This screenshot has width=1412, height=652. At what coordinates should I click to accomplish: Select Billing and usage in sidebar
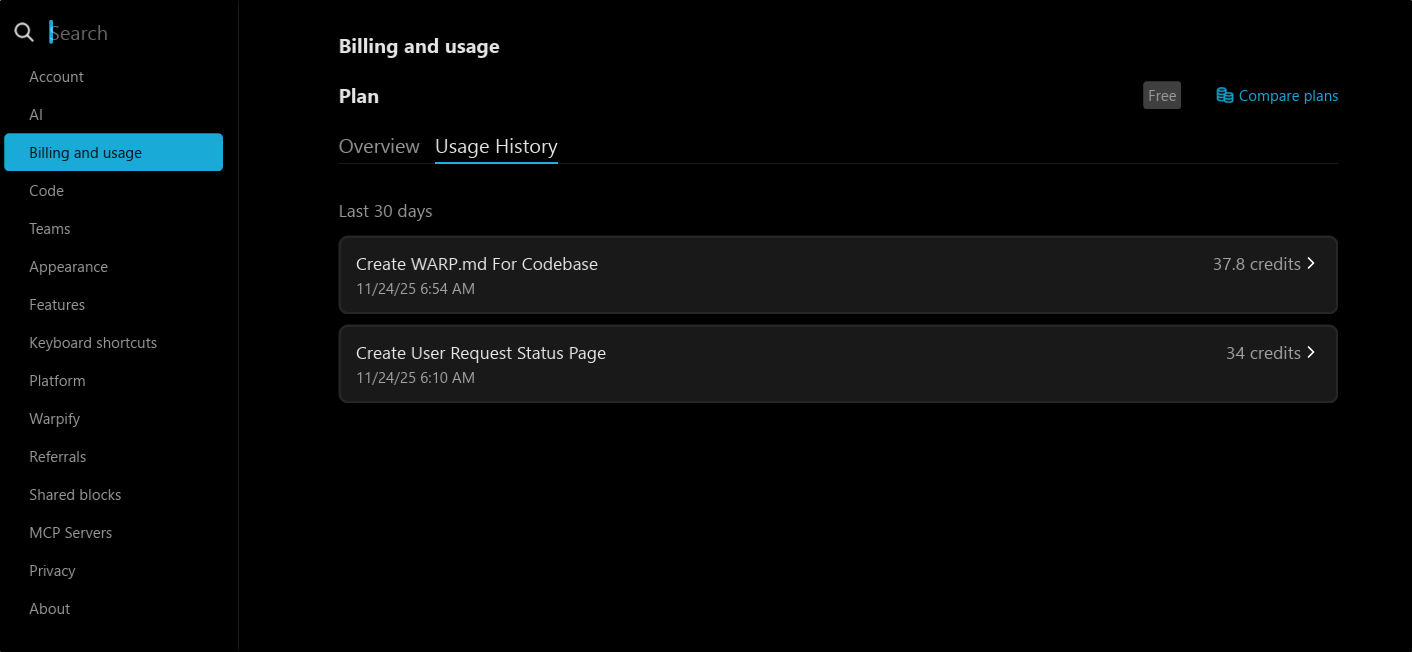[113, 153]
